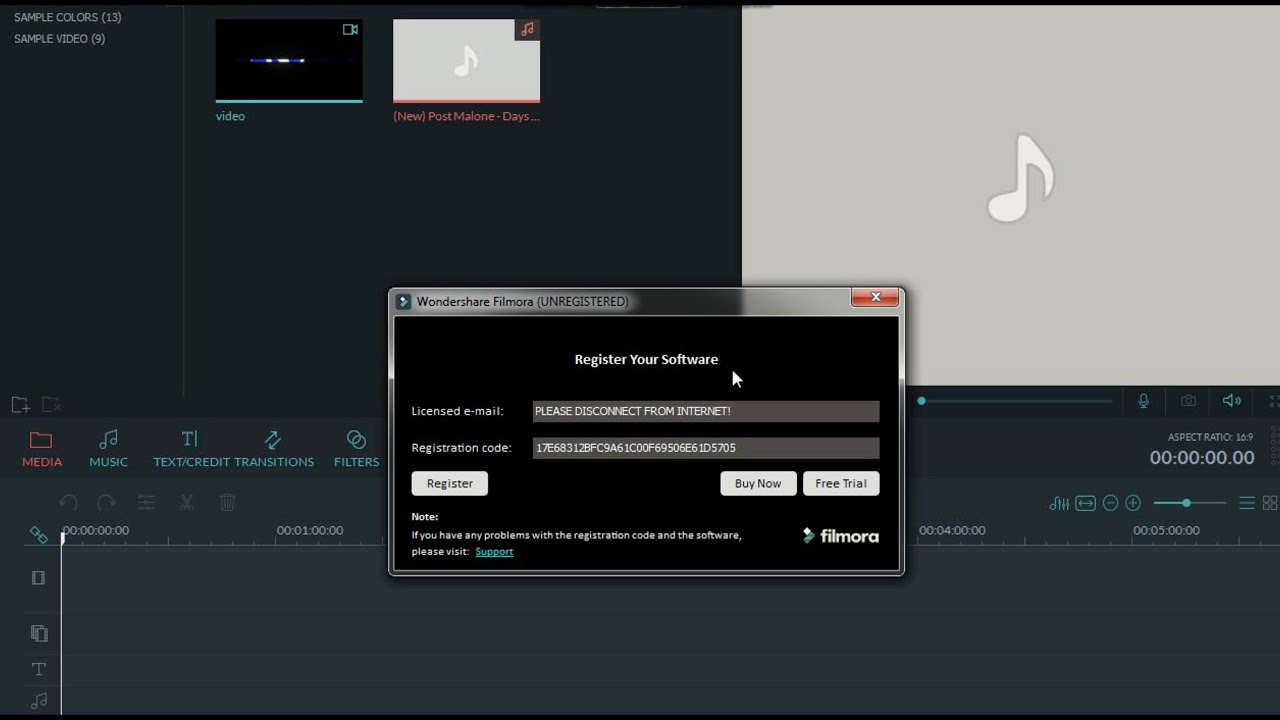Select the Post Malone audio thumbnail

pyautogui.click(x=466, y=61)
